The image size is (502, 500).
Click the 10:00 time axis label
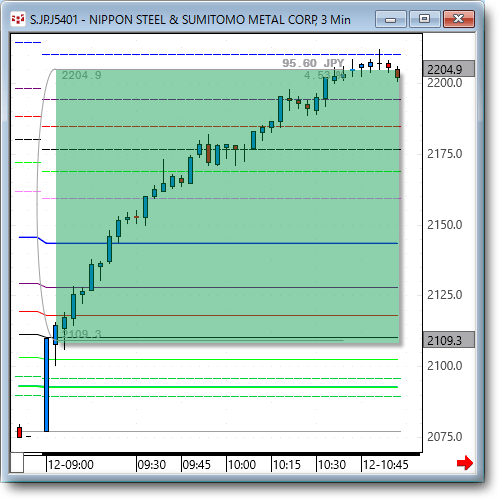pyautogui.click(x=242, y=464)
